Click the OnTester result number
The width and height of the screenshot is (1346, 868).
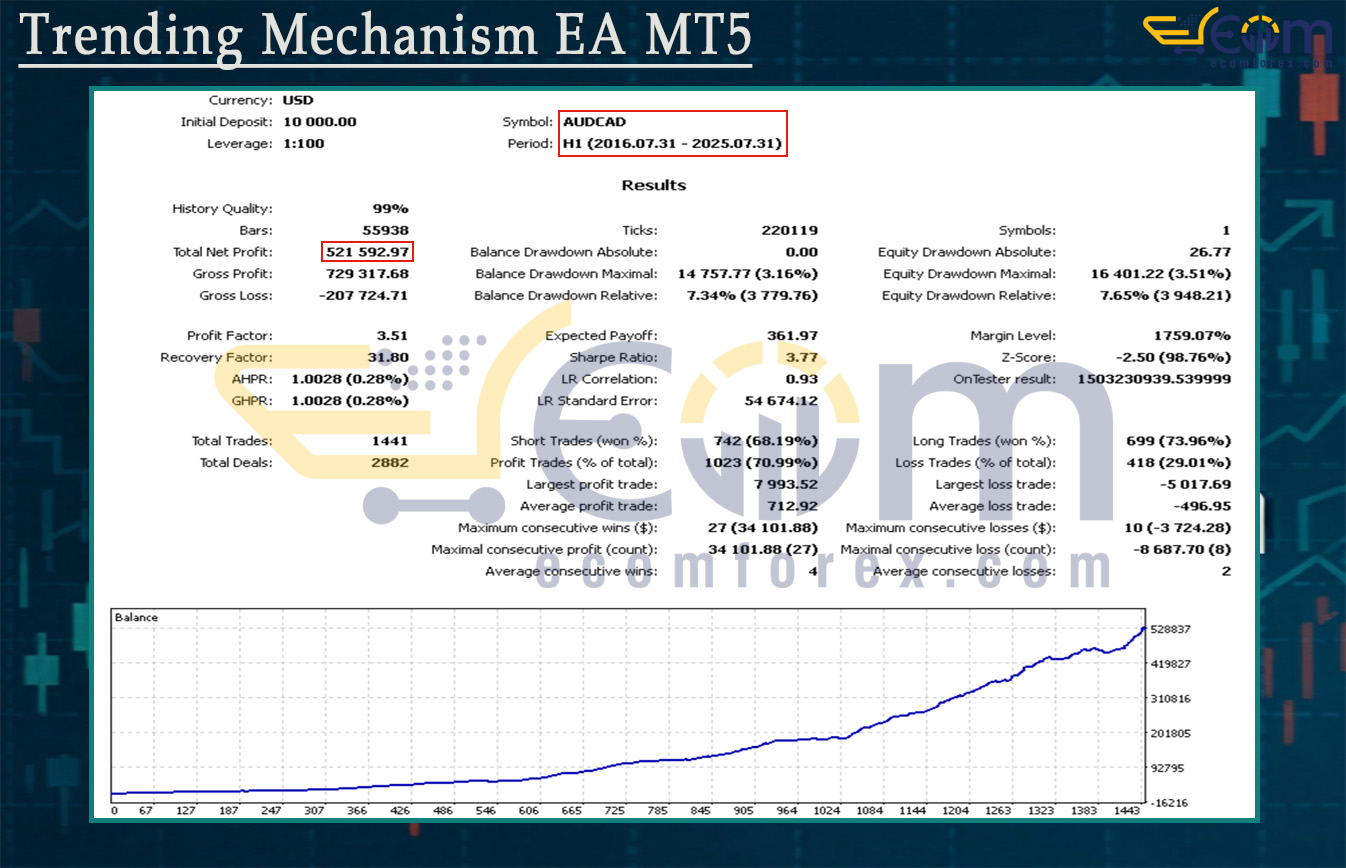click(x=1154, y=380)
